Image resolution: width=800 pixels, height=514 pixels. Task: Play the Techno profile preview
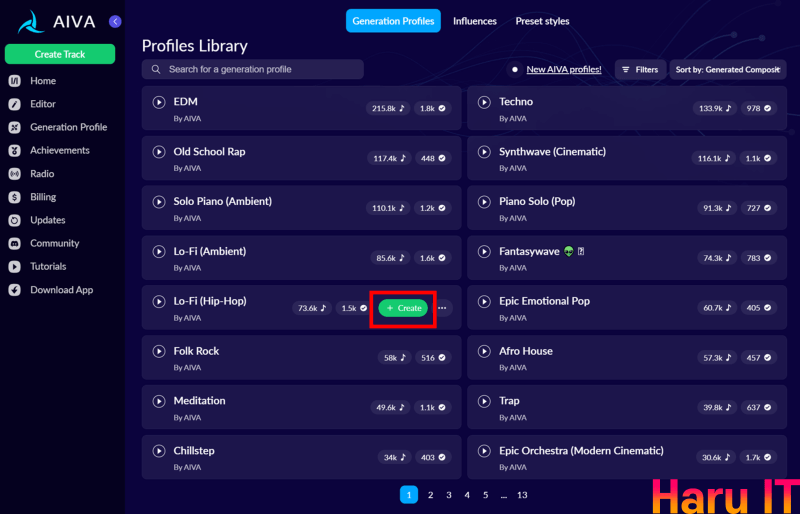pyautogui.click(x=484, y=102)
